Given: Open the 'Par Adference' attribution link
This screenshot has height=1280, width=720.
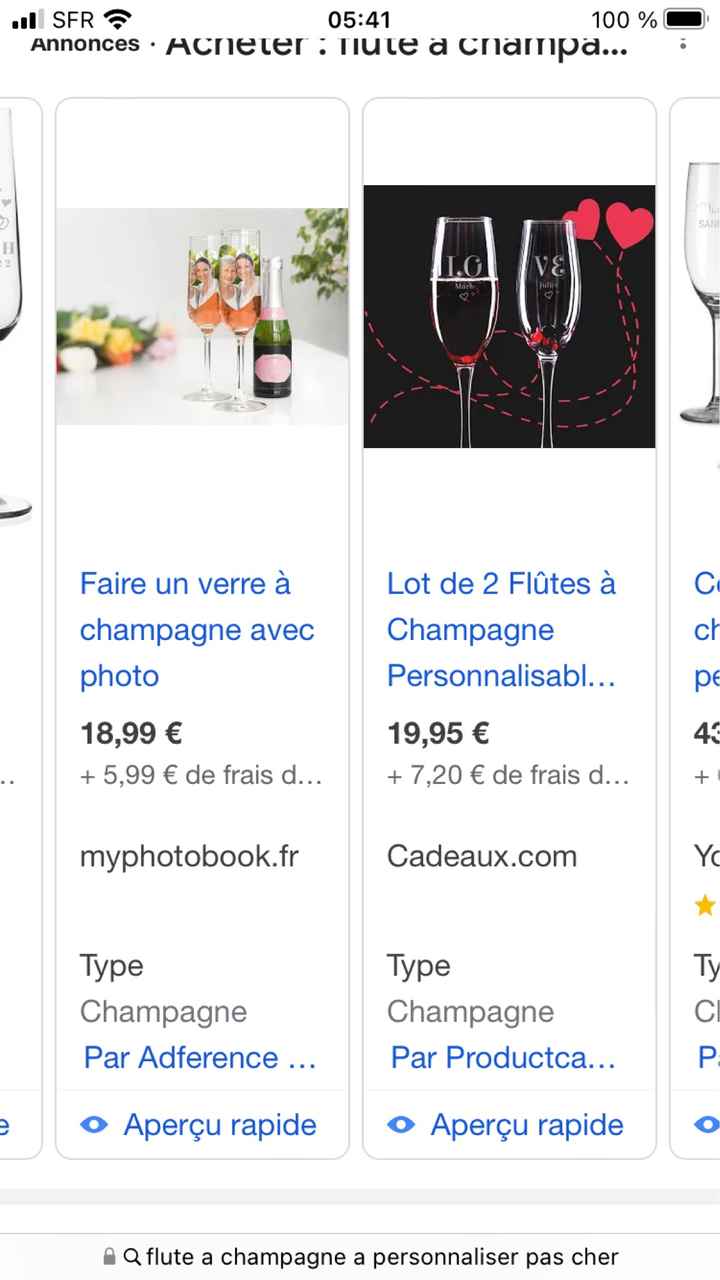Looking at the screenshot, I should (200, 1057).
